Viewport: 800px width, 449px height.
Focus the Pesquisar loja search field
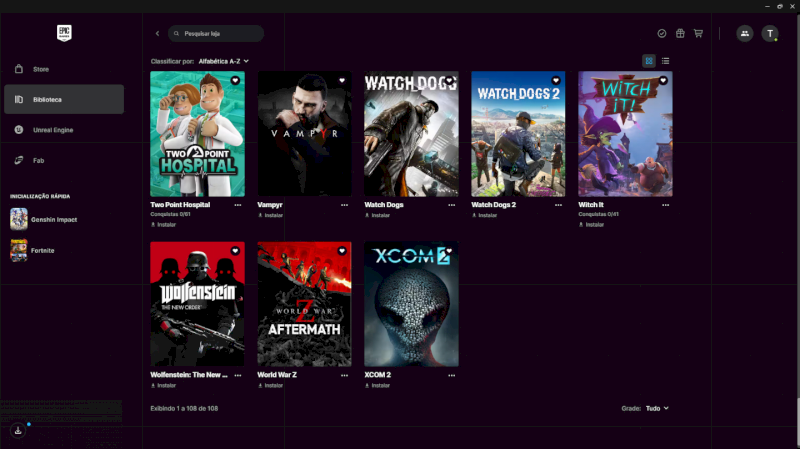pyautogui.click(x=216, y=34)
